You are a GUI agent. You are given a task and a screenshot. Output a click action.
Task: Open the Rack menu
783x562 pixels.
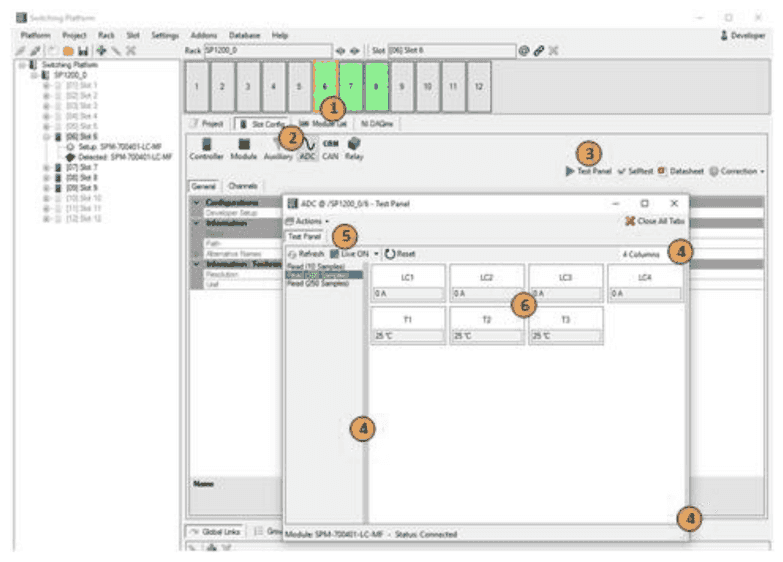point(106,35)
